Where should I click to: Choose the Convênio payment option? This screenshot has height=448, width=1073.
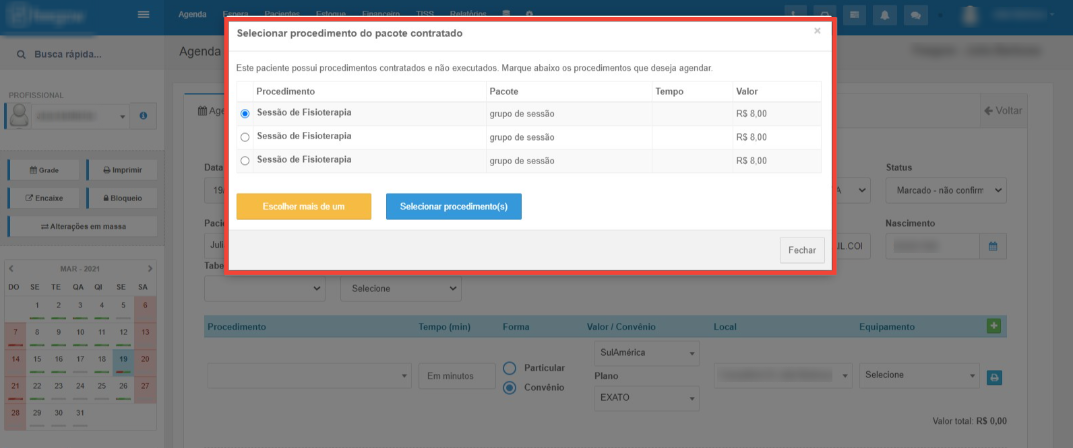509,388
